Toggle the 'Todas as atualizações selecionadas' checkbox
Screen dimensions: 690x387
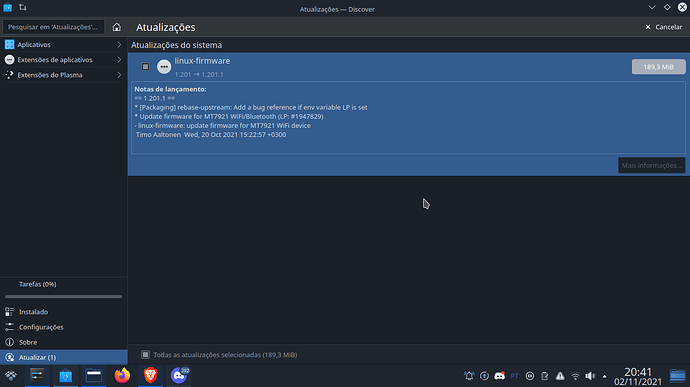pos(145,354)
